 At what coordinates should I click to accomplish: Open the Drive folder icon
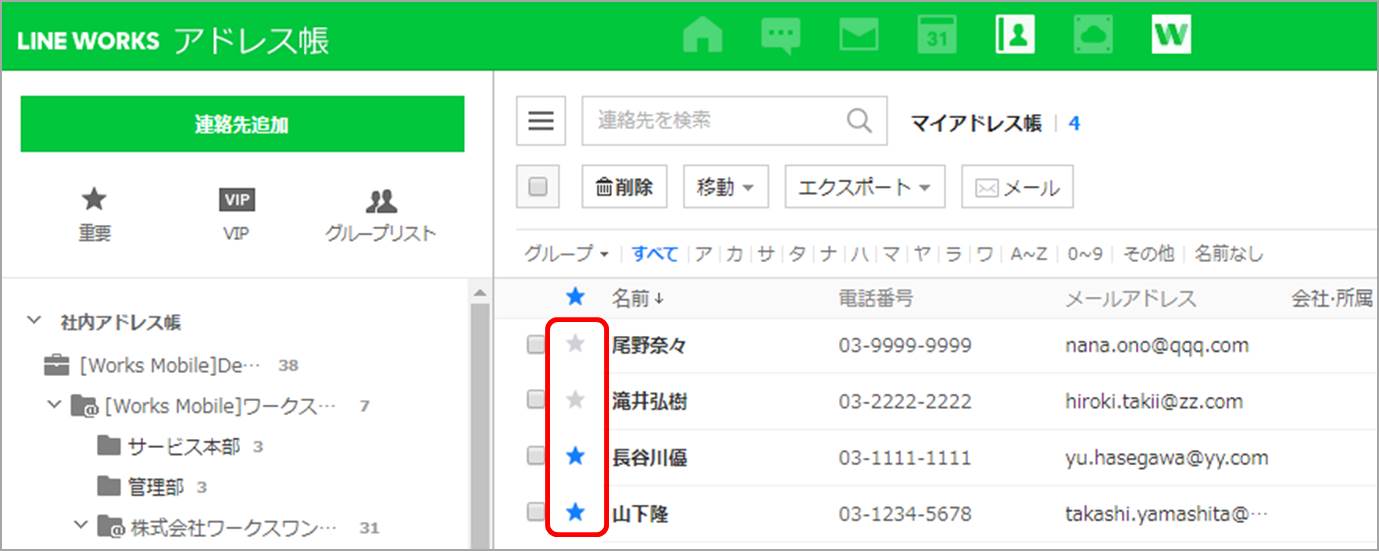[x=1092, y=36]
